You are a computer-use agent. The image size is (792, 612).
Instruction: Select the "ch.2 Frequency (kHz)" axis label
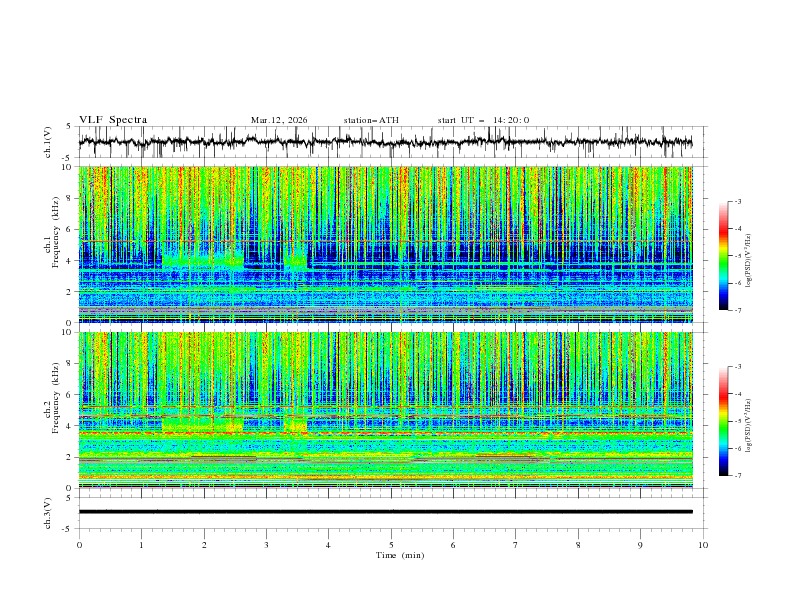(52, 398)
